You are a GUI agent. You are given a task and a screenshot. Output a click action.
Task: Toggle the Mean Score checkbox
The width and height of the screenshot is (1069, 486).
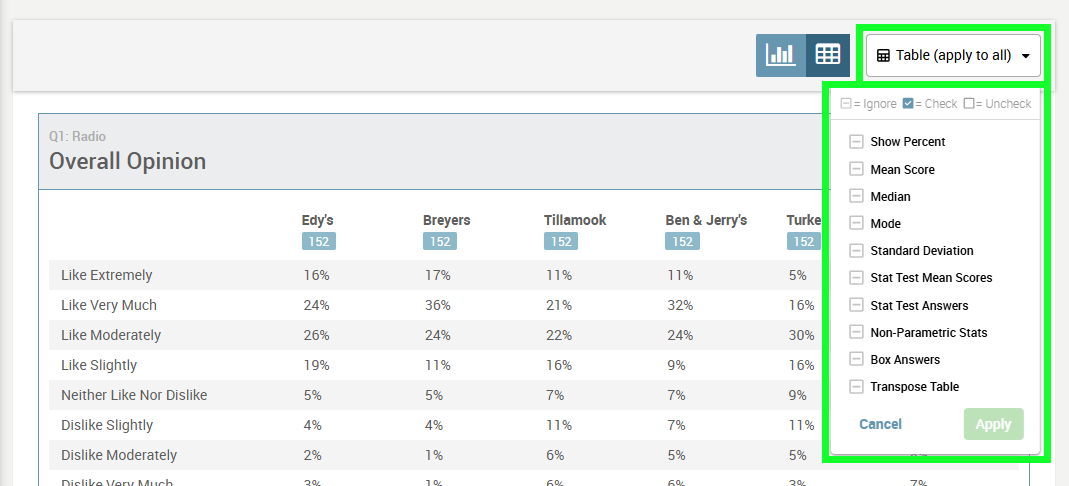pos(856,169)
